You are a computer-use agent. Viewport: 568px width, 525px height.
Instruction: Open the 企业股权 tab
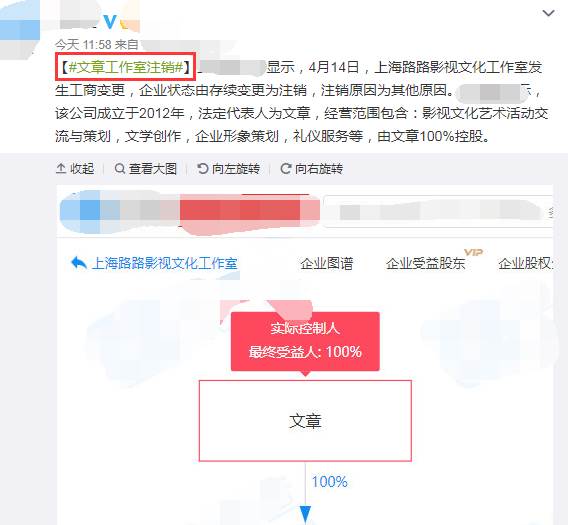pyautogui.click(x=525, y=263)
